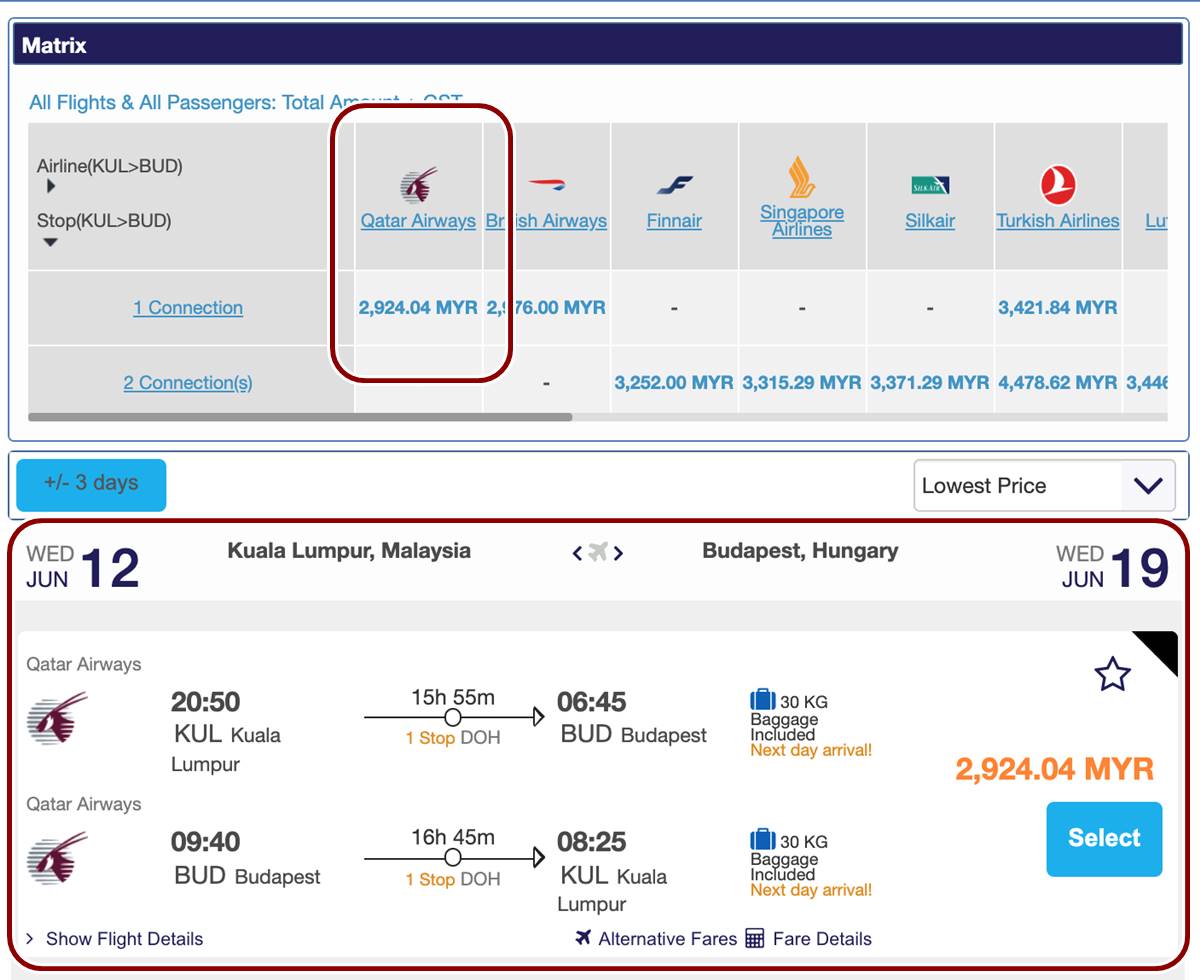Click baggage icon on the 09:40 flight

(x=763, y=840)
